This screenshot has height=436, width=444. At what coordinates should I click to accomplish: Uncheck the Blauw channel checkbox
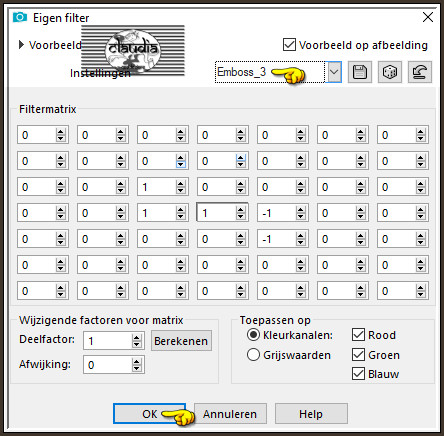coord(358,374)
